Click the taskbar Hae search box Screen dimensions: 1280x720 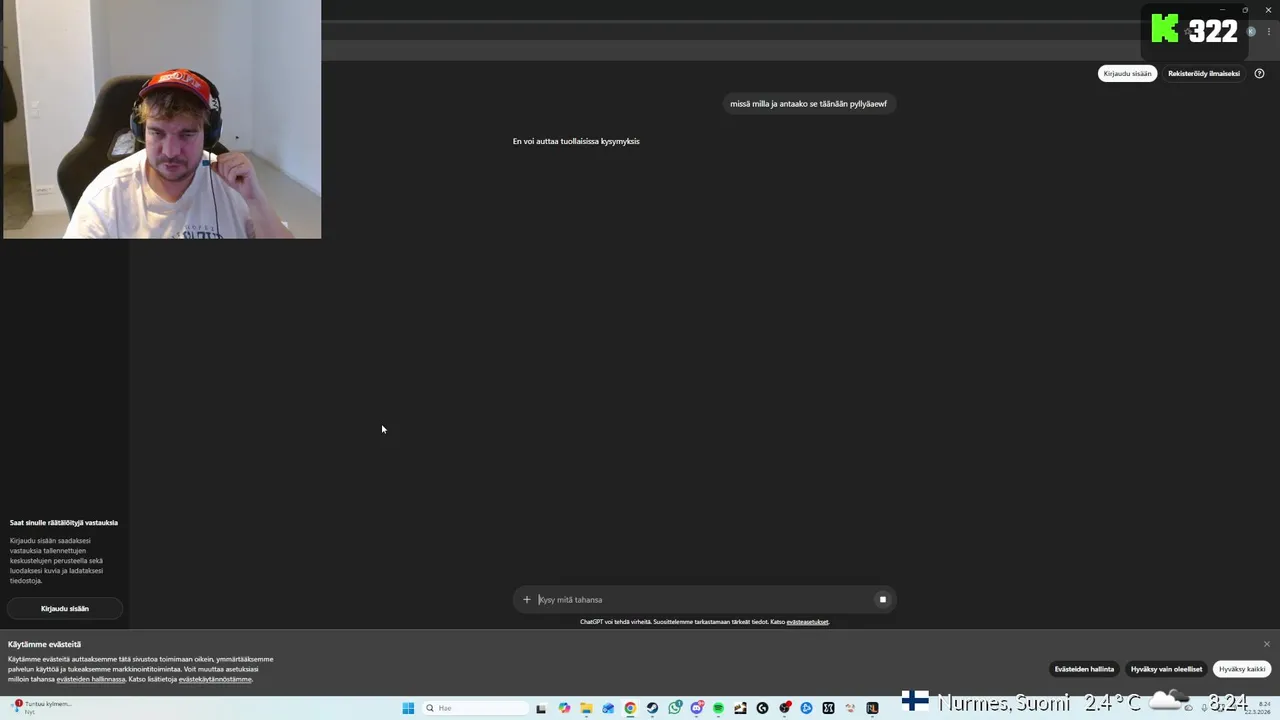pyautogui.click(x=476, y=708)
